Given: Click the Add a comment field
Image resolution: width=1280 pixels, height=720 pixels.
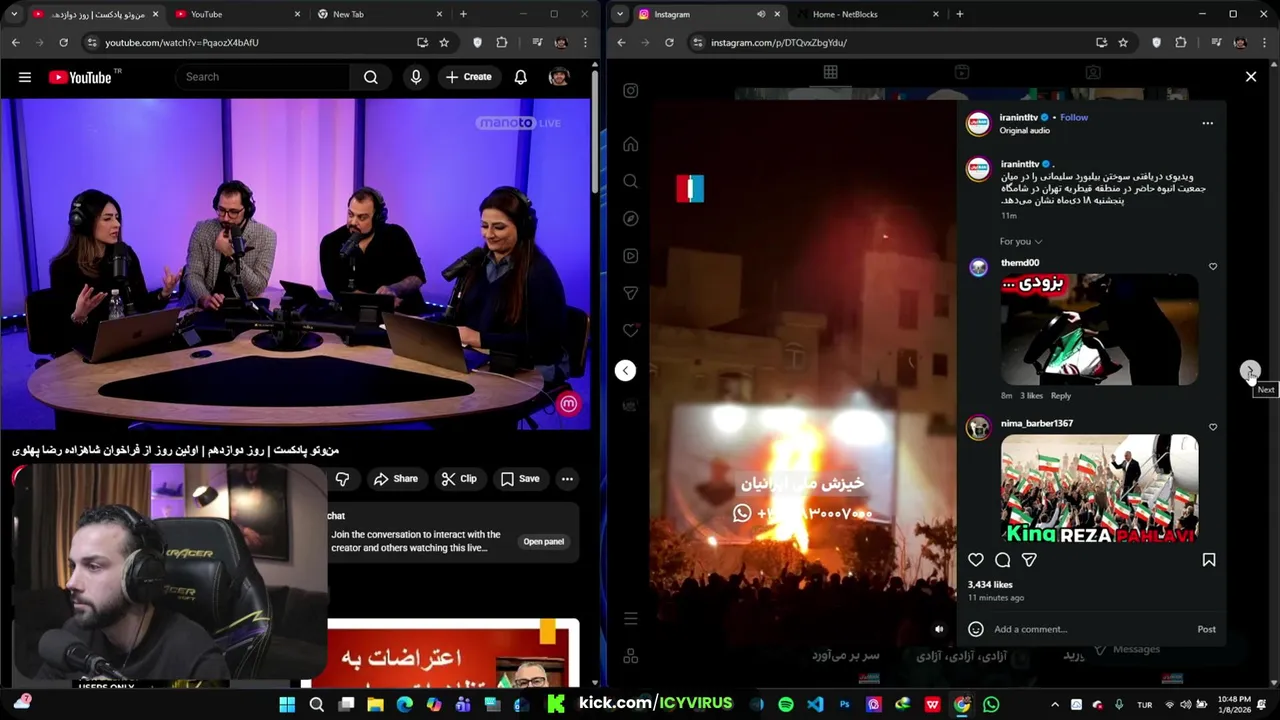Looking at the screenshot, I should click(1090, 629).
